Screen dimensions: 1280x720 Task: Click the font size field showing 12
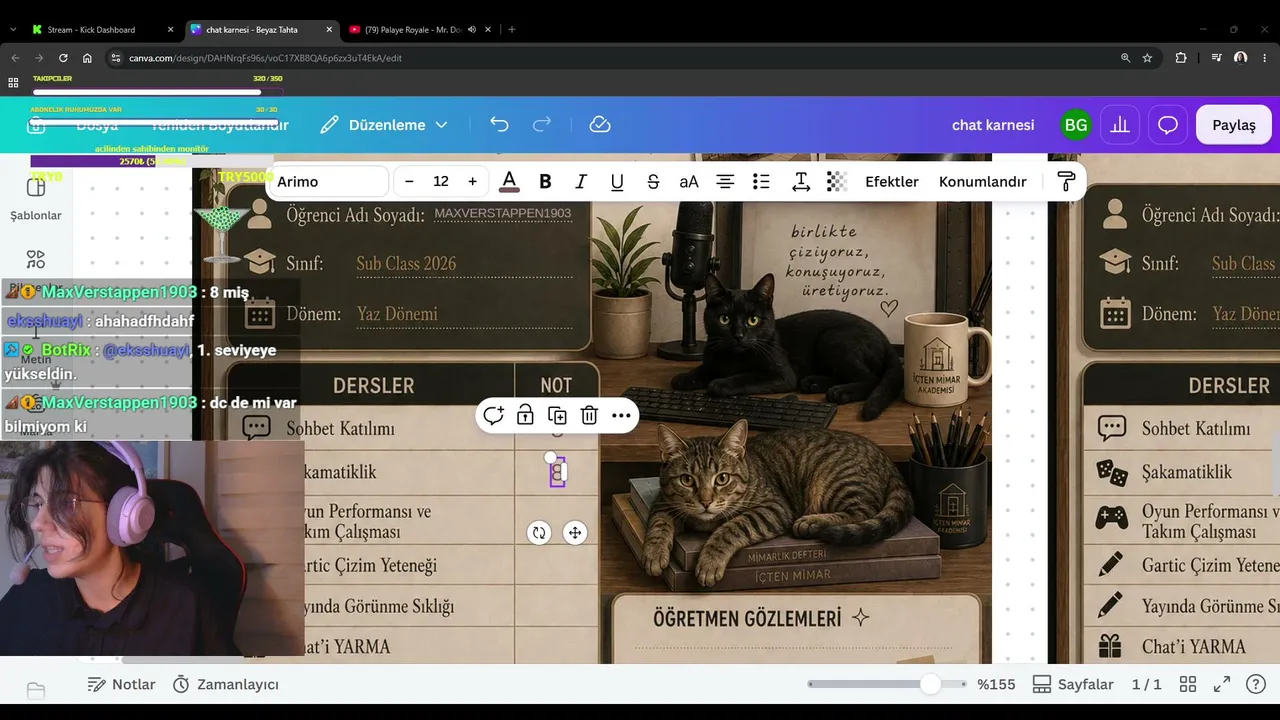[x=441, y=181]
